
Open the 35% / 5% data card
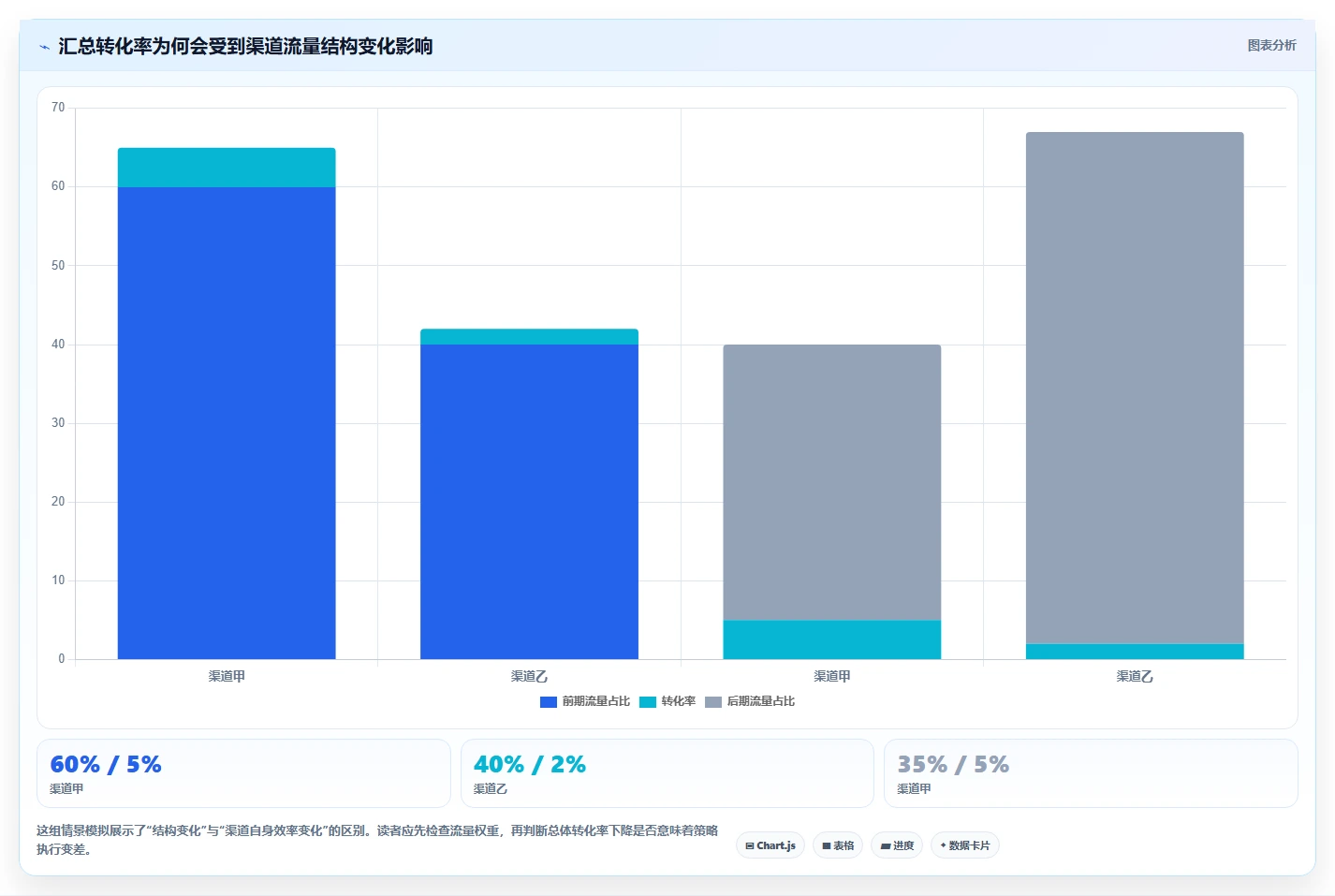pos(1091,773)
